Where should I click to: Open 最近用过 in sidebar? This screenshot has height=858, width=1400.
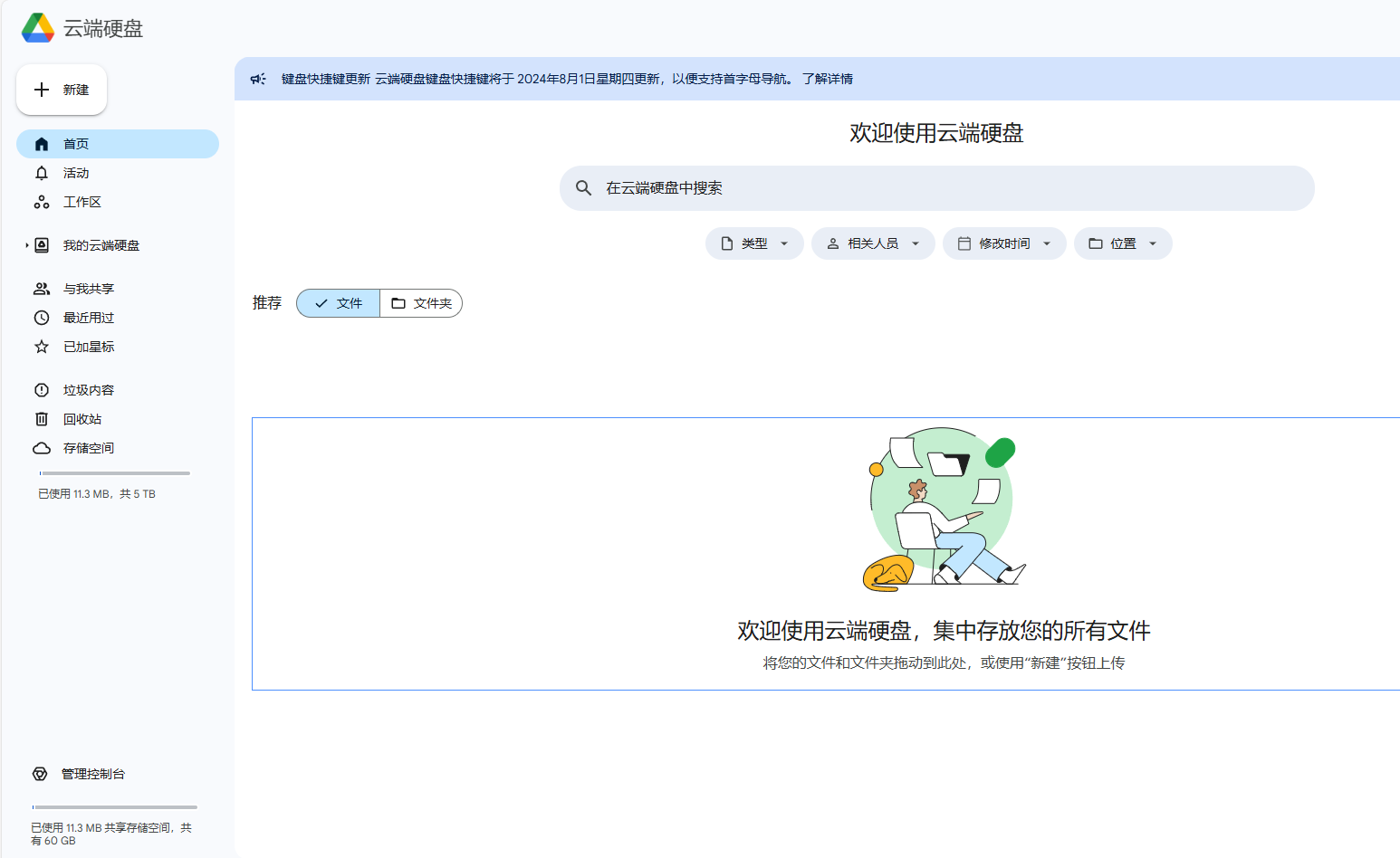tap(118, 318)
